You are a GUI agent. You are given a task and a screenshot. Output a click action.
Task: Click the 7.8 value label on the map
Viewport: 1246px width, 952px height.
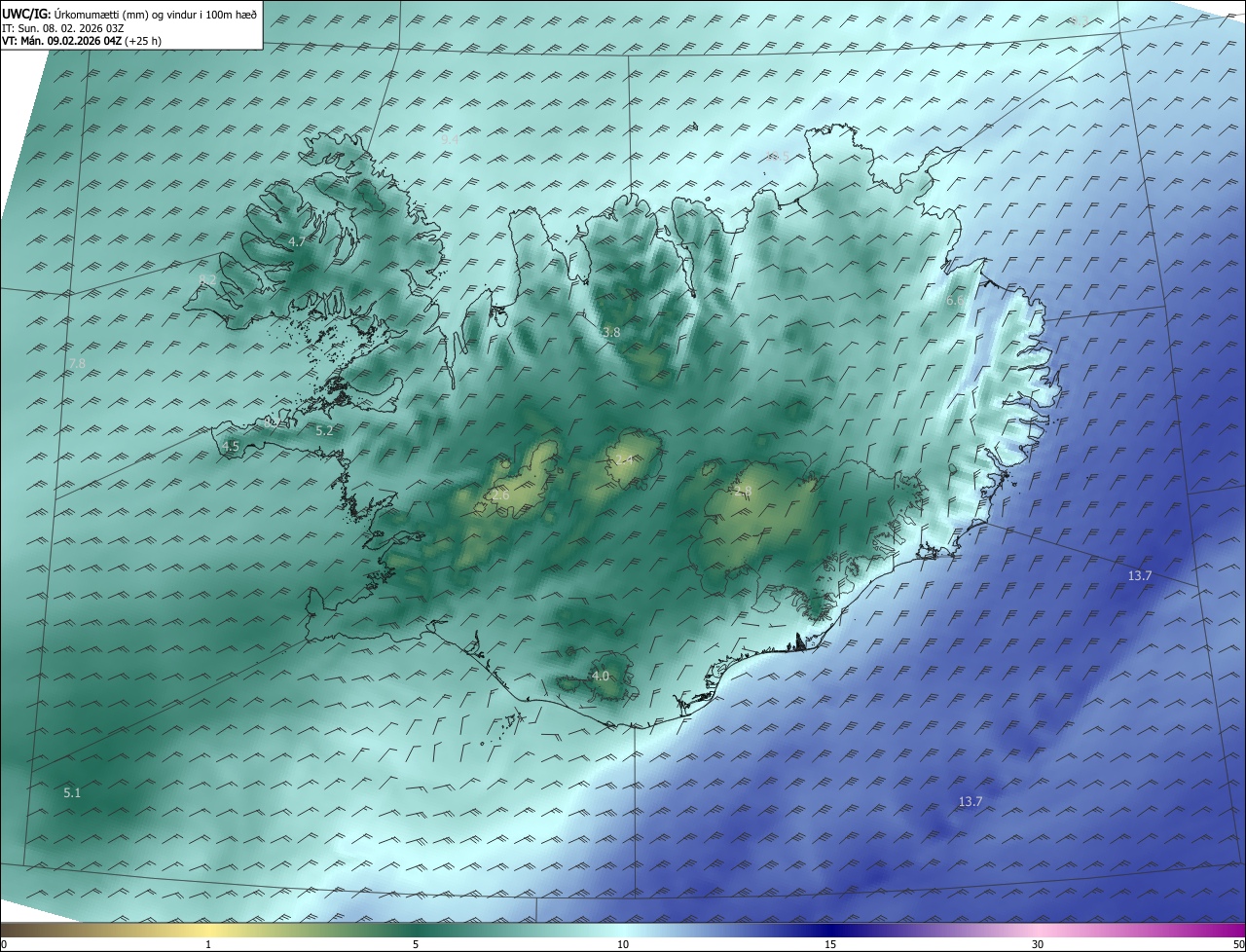(x=77, y=363)
